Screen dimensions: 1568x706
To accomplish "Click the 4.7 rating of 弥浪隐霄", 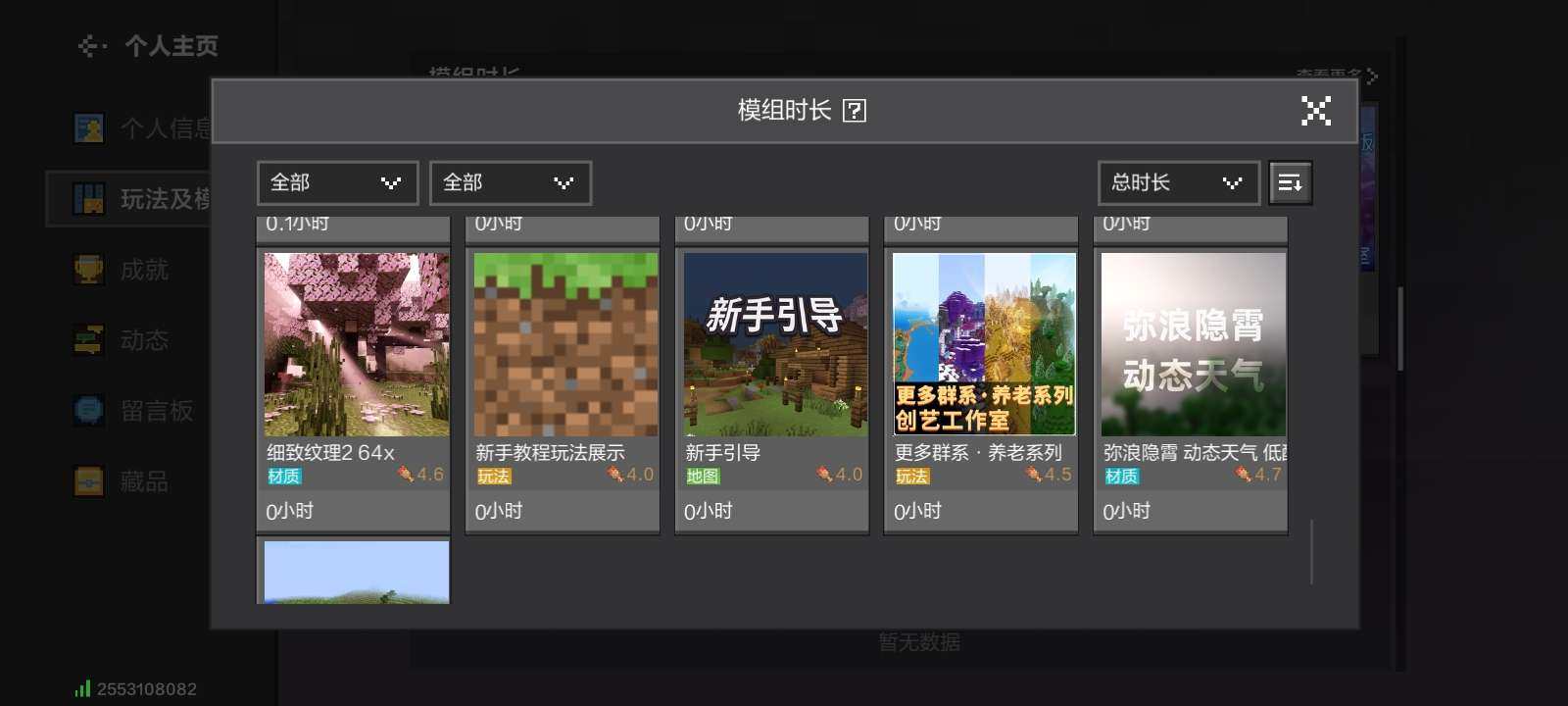I will coord(1258,475).
